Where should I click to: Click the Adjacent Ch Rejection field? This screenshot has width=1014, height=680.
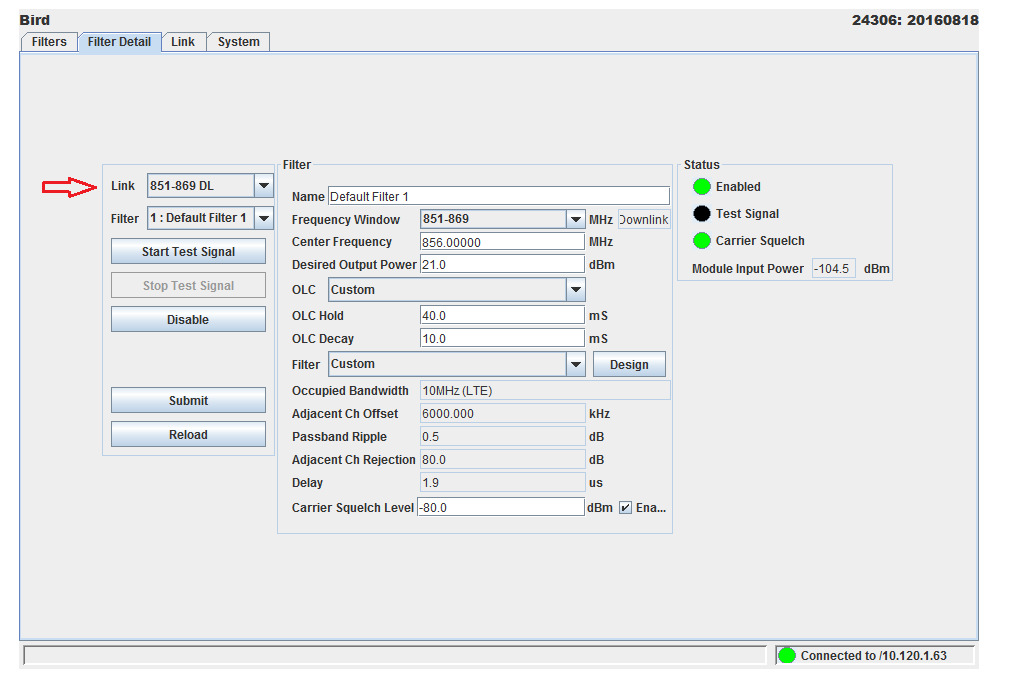502,460
